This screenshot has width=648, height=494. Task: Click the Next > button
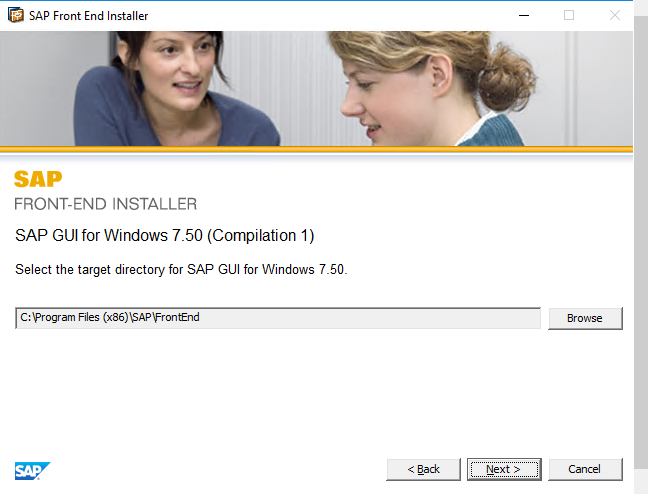pyautogui.click(x=504, y=469)
